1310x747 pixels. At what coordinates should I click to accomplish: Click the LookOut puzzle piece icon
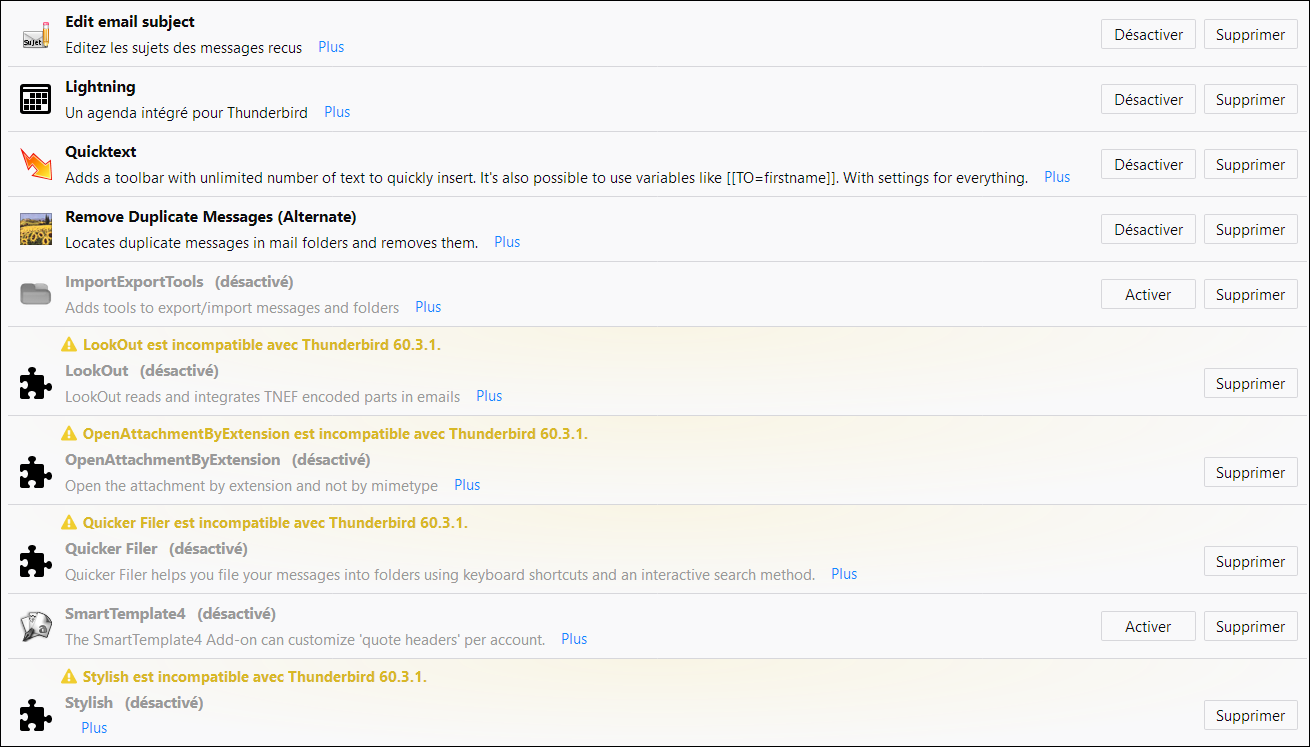pos(36,384)
